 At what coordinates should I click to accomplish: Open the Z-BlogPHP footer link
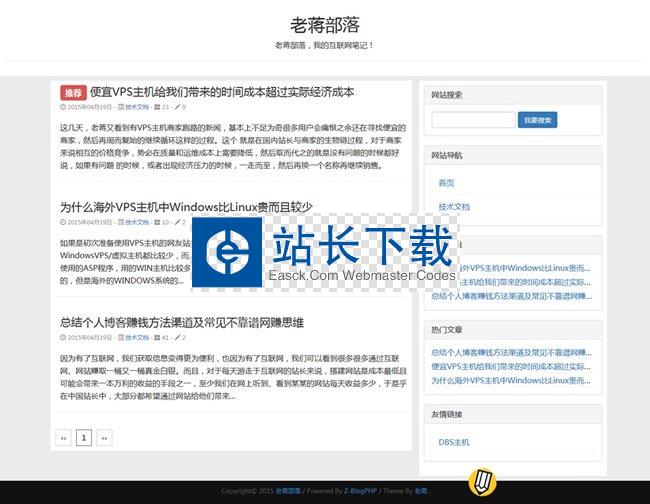[360, 491]
